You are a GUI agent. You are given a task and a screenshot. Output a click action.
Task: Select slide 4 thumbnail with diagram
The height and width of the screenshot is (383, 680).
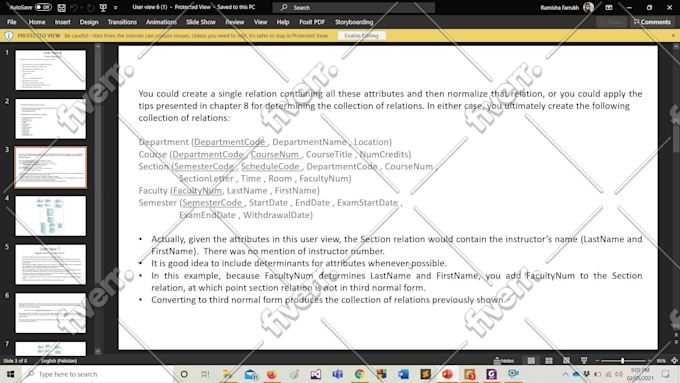[51, 216]
